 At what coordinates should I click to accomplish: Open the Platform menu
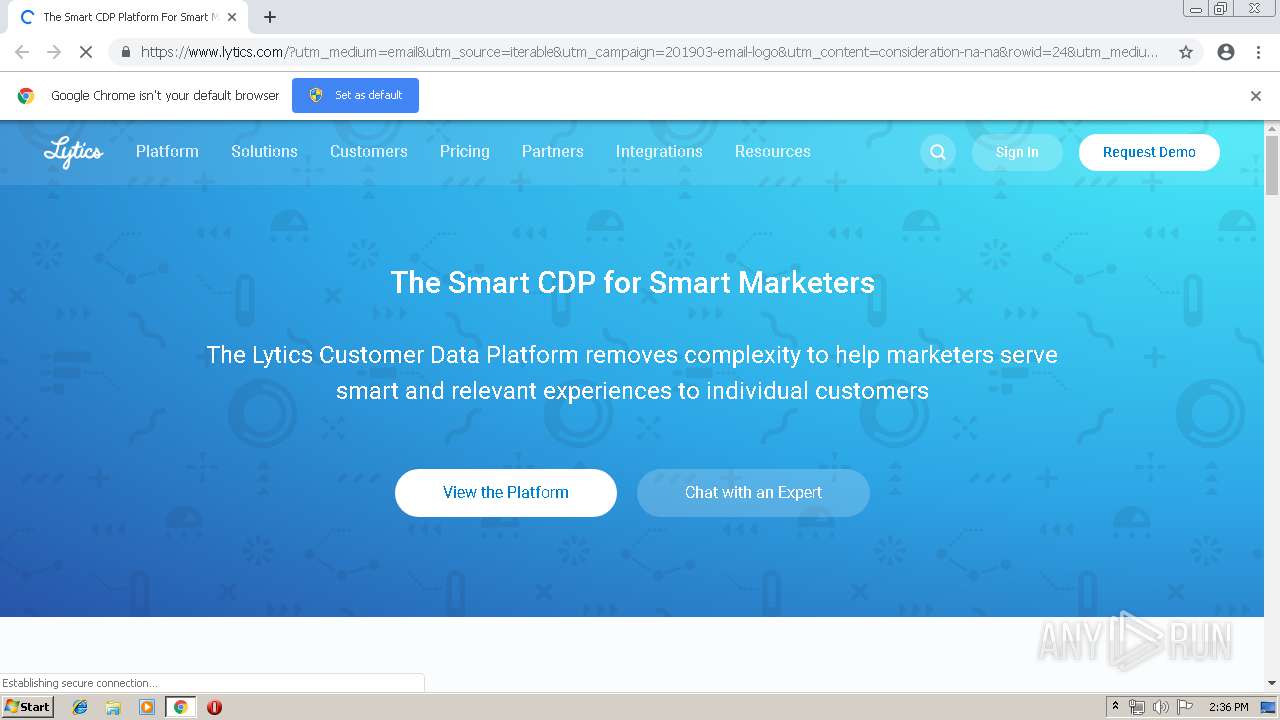167,152
